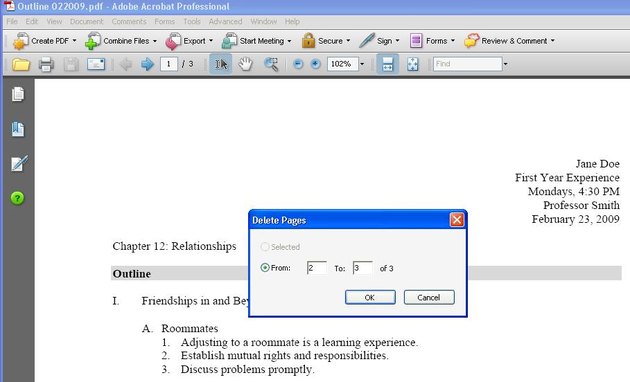Toggle the Scrolling Pages view button

pos(387,64)
